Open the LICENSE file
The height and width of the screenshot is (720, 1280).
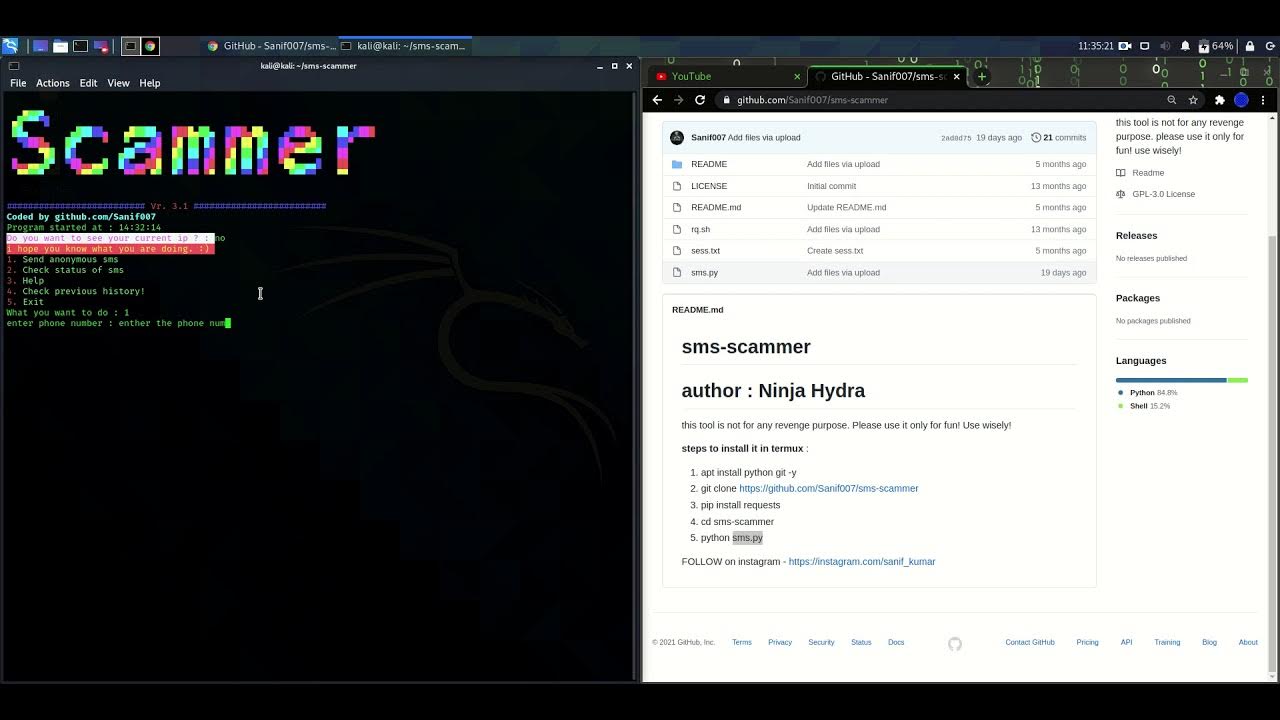click(709, 186)
